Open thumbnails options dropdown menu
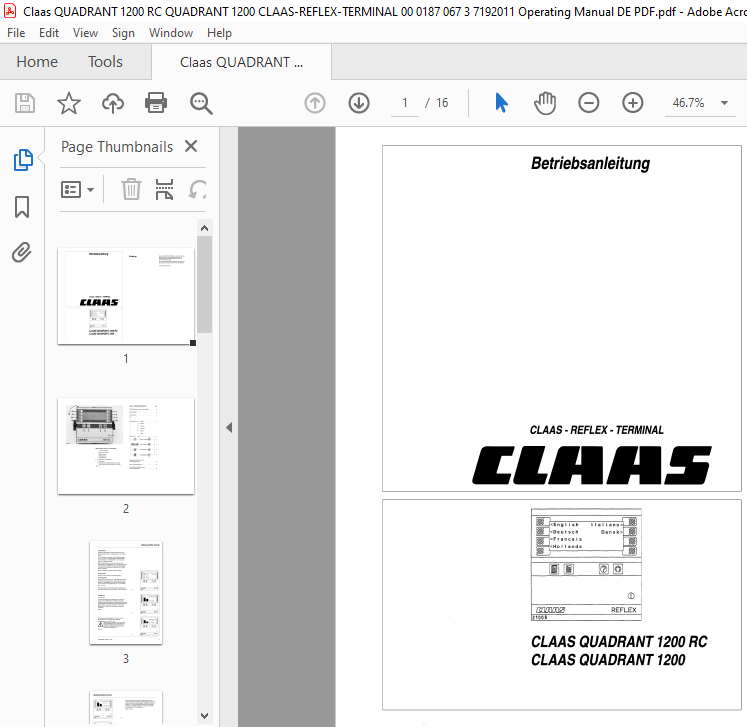Screen dimensions: 747x727 point(77,190)
